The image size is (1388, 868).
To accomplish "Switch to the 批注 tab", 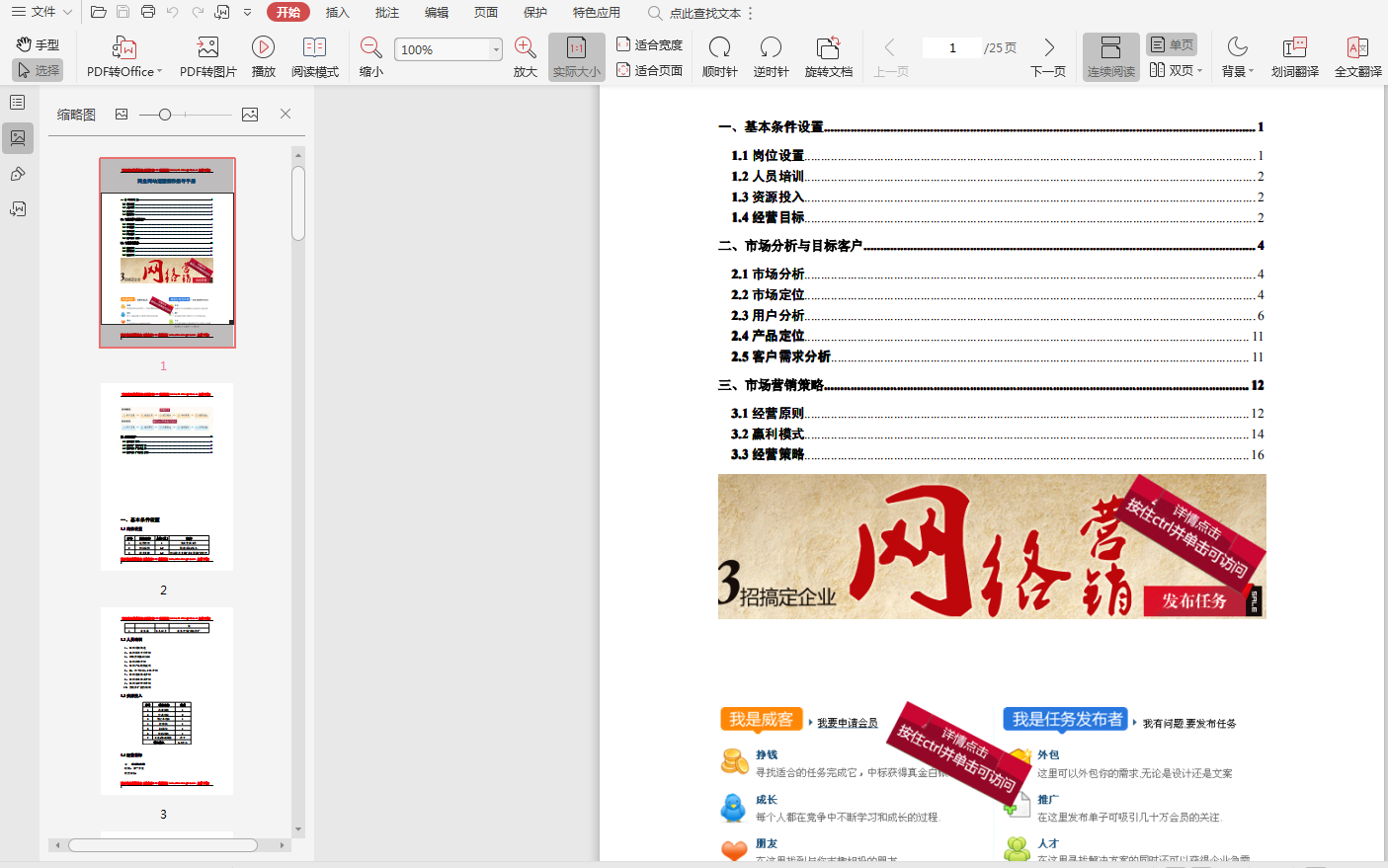I will tap(387, 13).
